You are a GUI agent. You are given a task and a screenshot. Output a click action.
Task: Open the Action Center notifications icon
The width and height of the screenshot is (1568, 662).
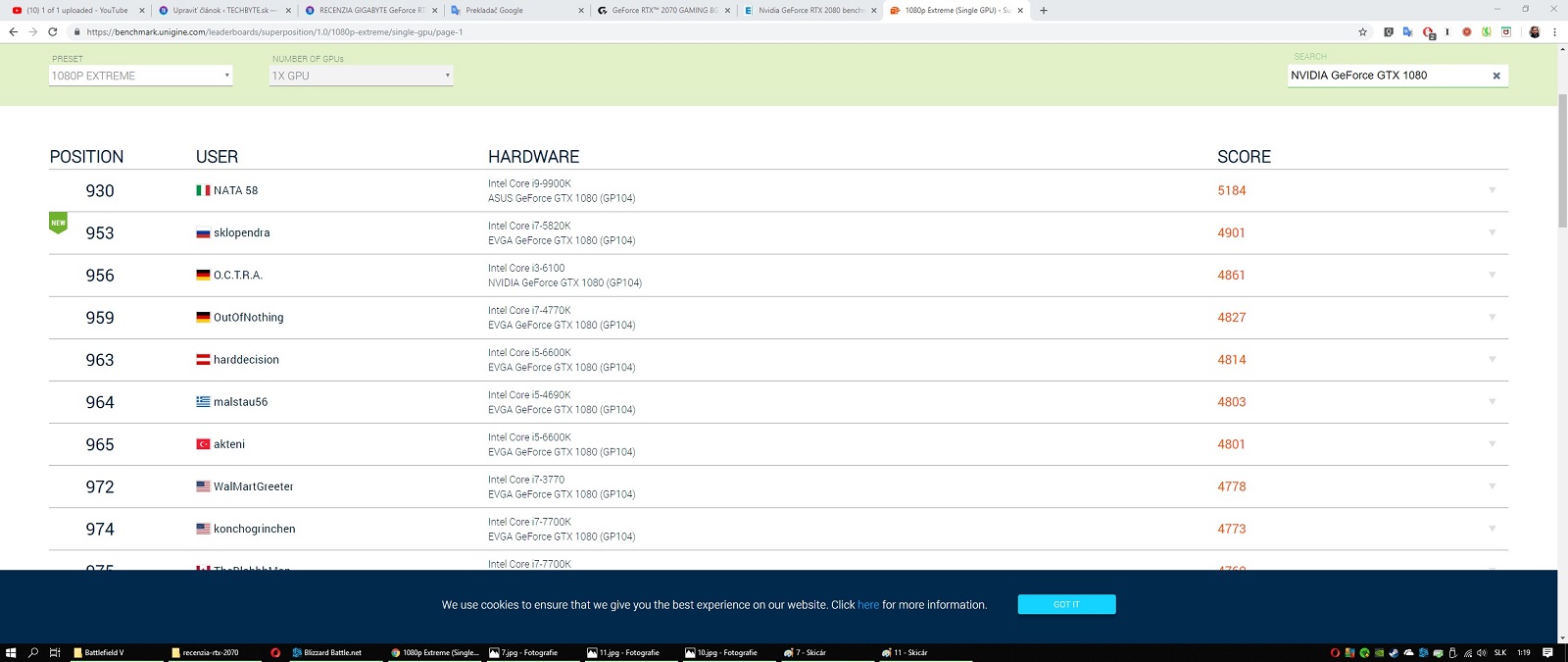coord(1547,652)
